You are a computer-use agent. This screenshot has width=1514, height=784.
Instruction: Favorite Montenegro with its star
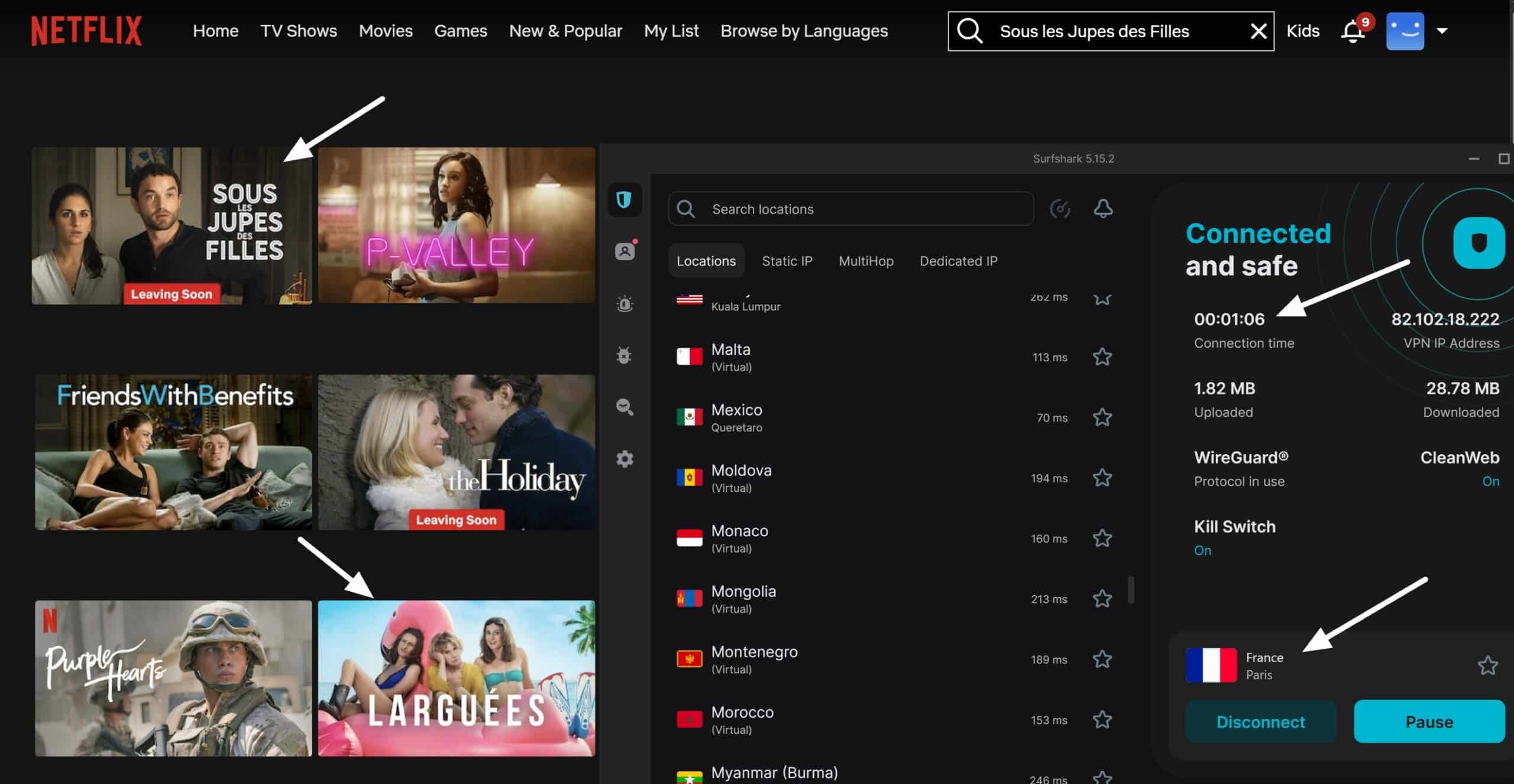(x=1102, y=659)
